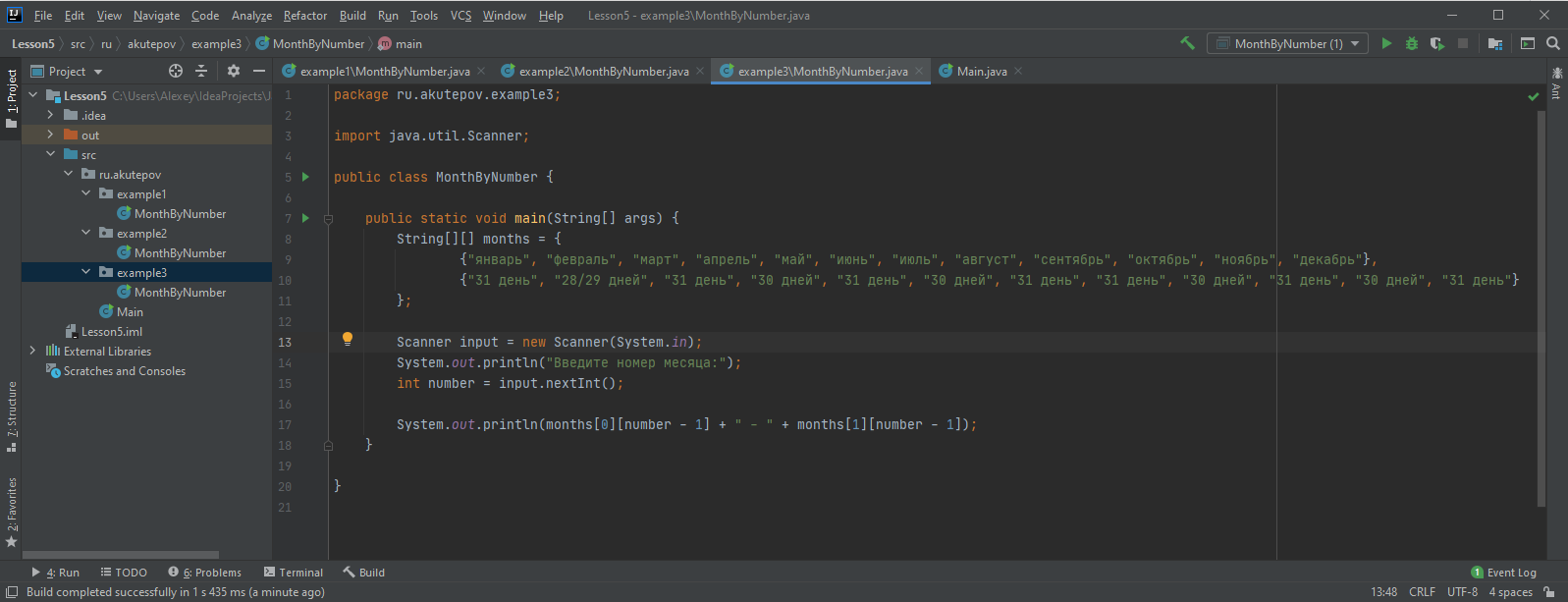Fold the main method using gutter fold icon at line 7
Image resolution: width=1568 pixels, height=602 pixels.
[x=329, y=218]
